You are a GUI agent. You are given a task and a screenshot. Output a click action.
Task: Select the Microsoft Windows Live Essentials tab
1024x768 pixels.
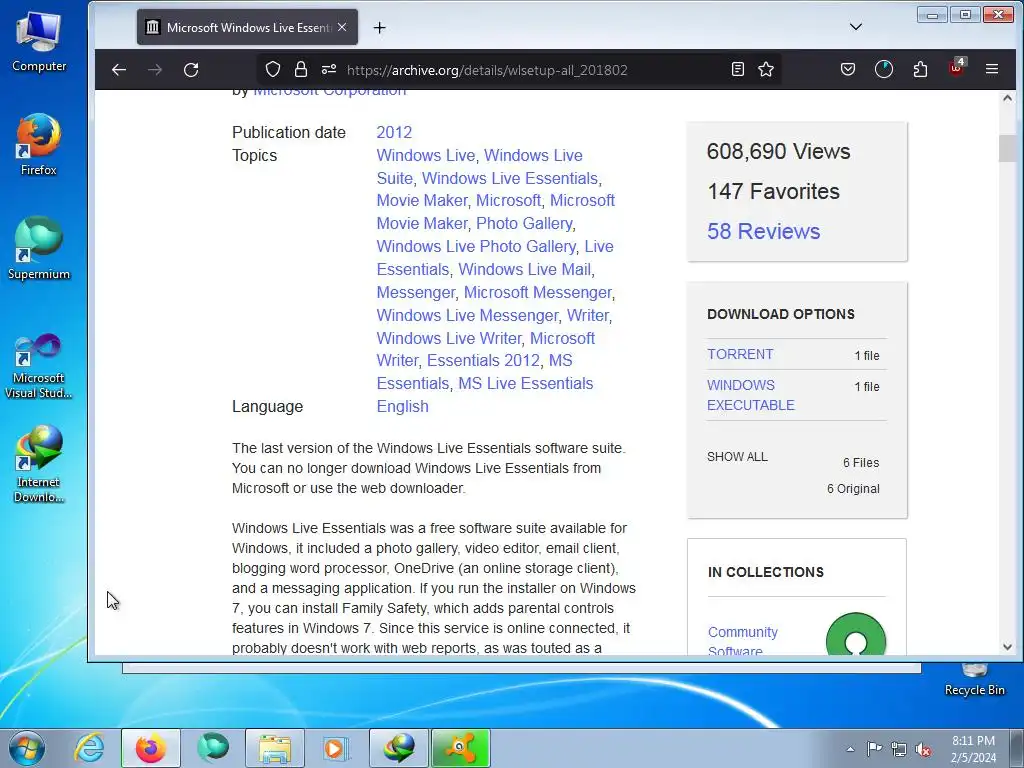pyautogui.click(x=247, y=27)
